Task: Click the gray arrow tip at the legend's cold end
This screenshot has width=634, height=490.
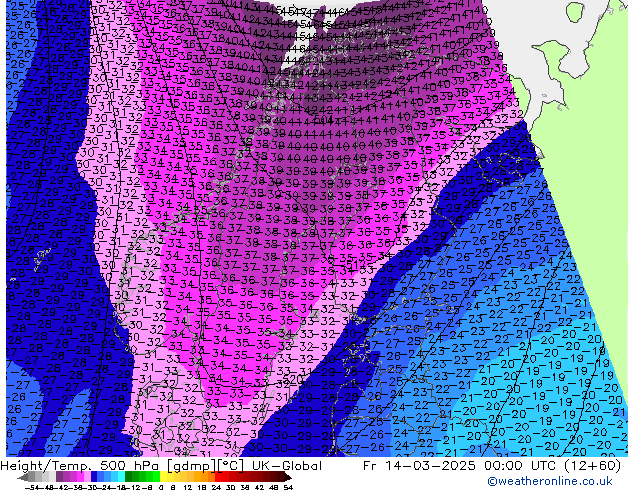Action: coord(23,477)
